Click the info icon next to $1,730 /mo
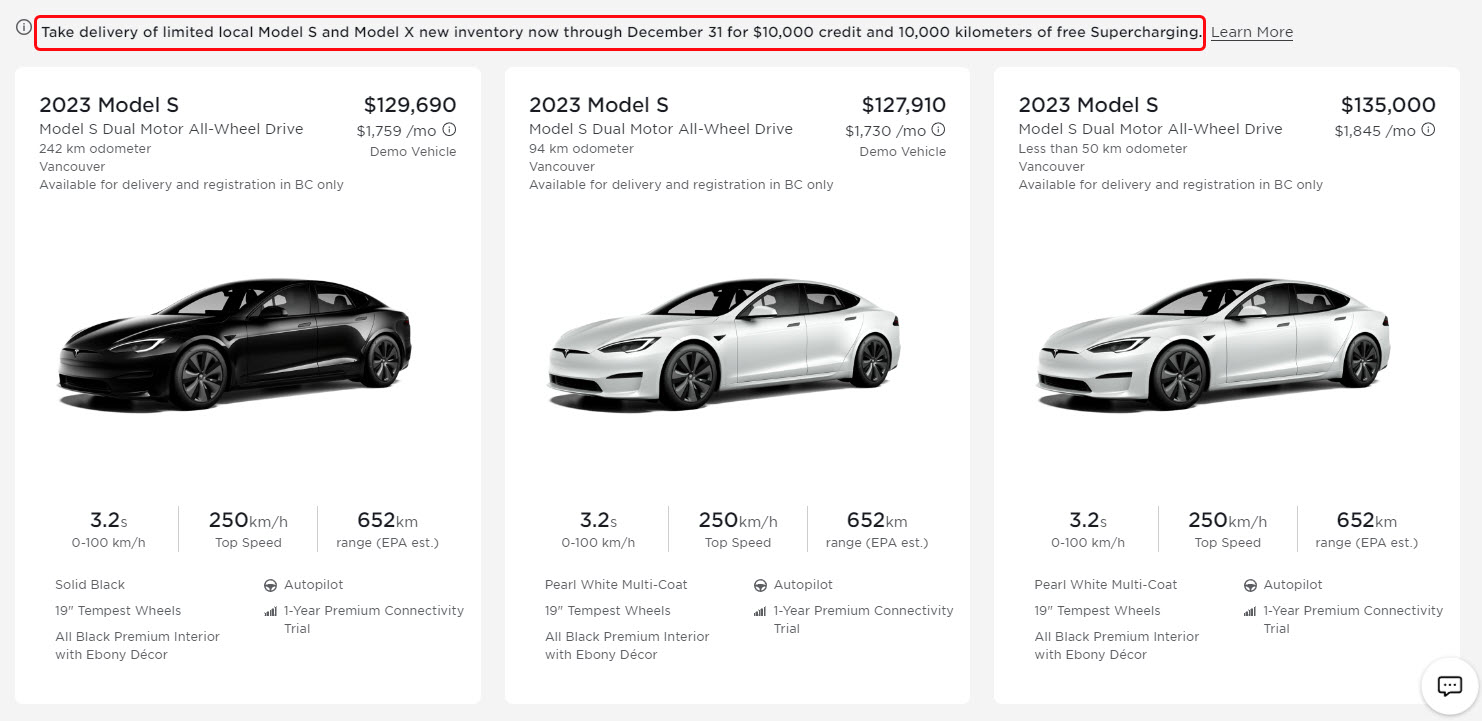 click(x=938, y=130)
